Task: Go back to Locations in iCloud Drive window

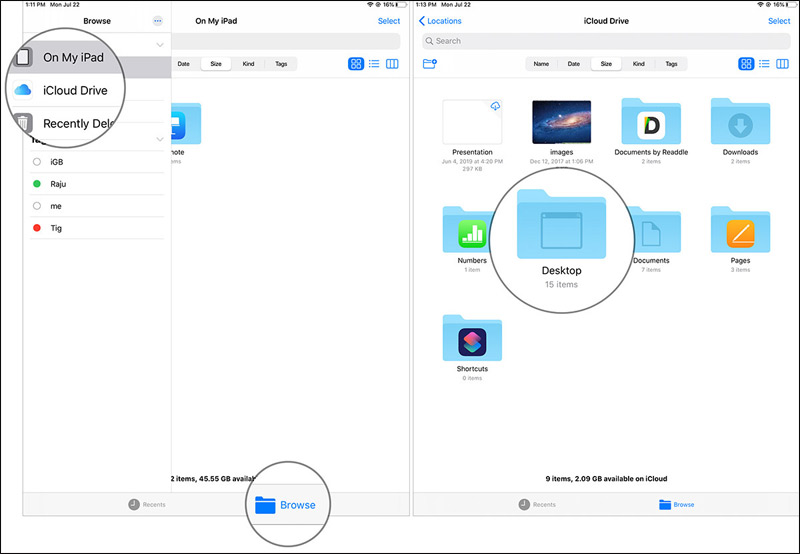Action: click(440, 21)
